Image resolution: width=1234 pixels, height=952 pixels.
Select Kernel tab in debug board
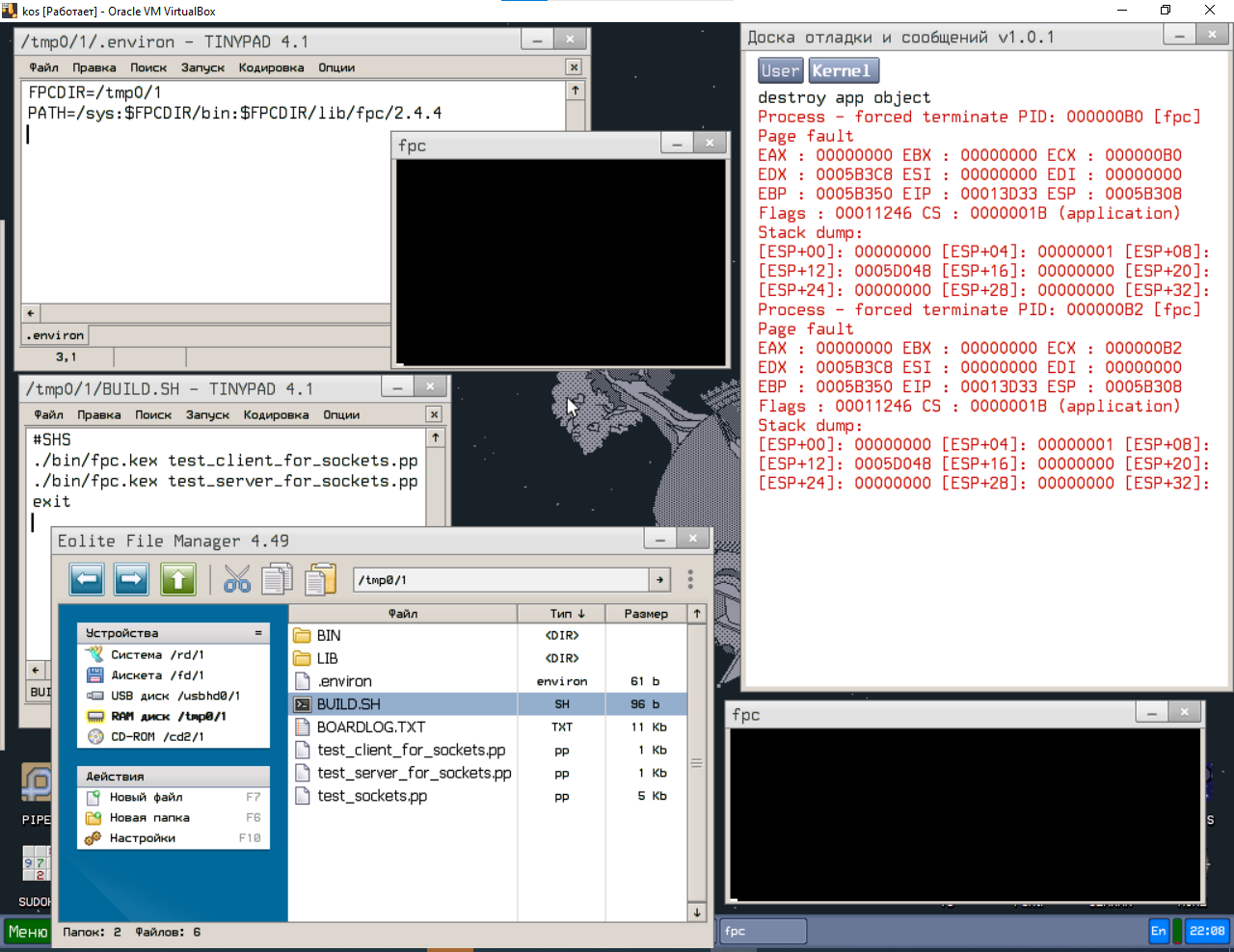pos(842,70)
